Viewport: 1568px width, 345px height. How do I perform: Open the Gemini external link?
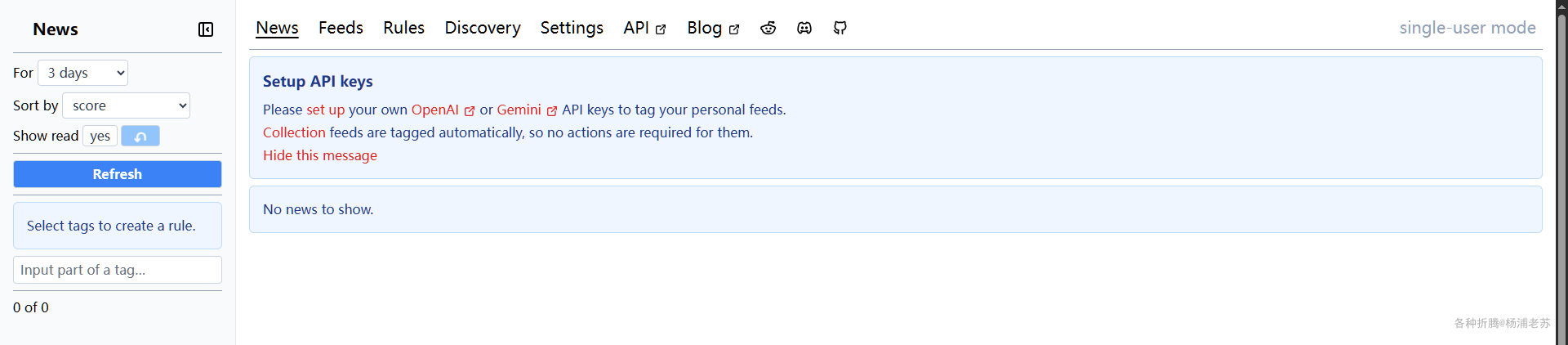[x=527, y=110]
